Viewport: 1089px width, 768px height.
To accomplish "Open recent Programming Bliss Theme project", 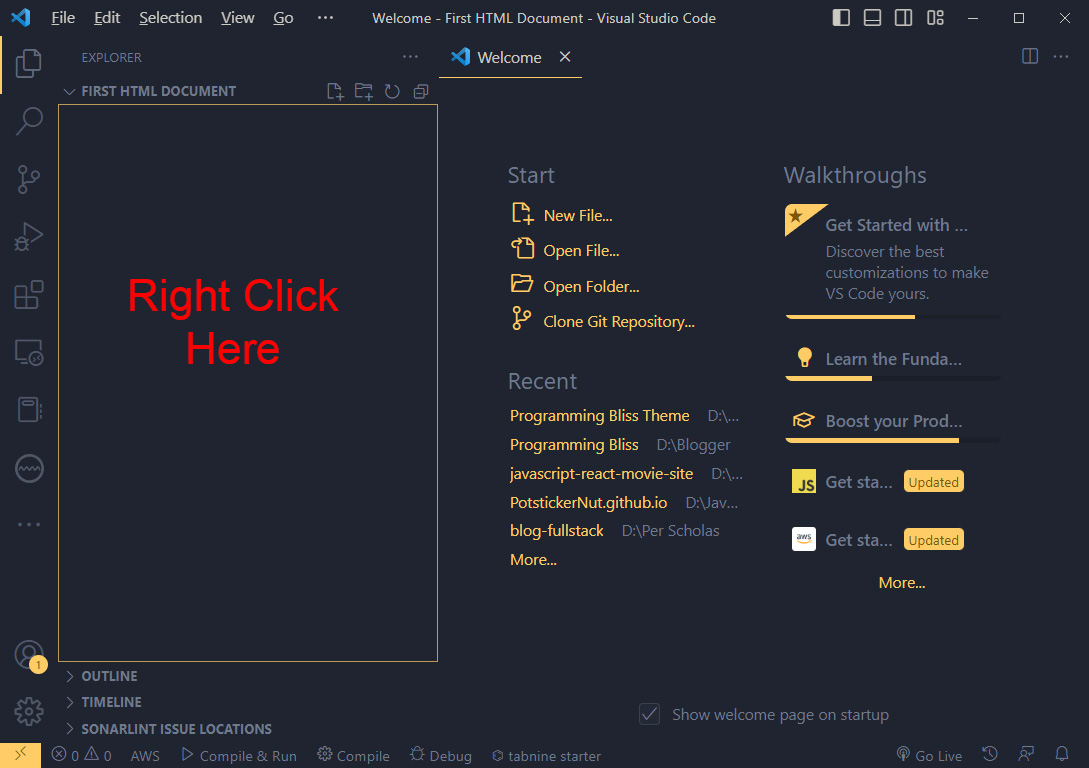I will click(599, 415).
